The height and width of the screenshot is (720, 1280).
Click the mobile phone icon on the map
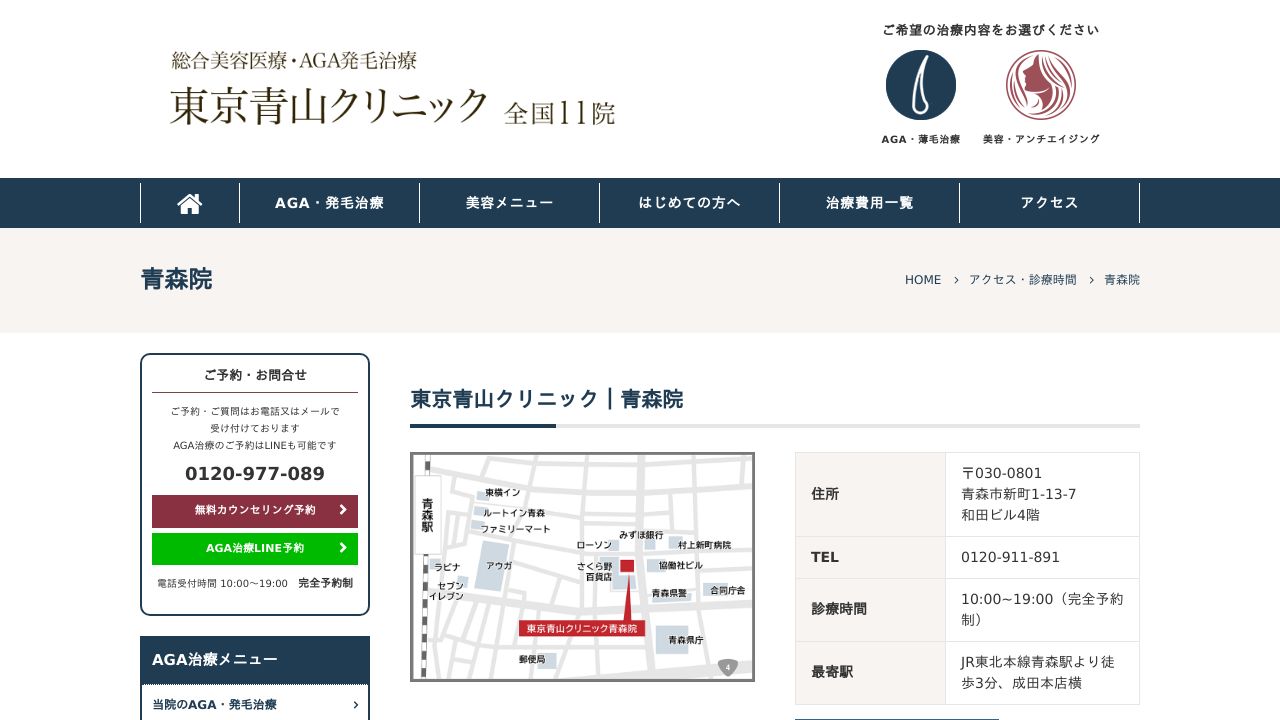[x=728, y=667]
